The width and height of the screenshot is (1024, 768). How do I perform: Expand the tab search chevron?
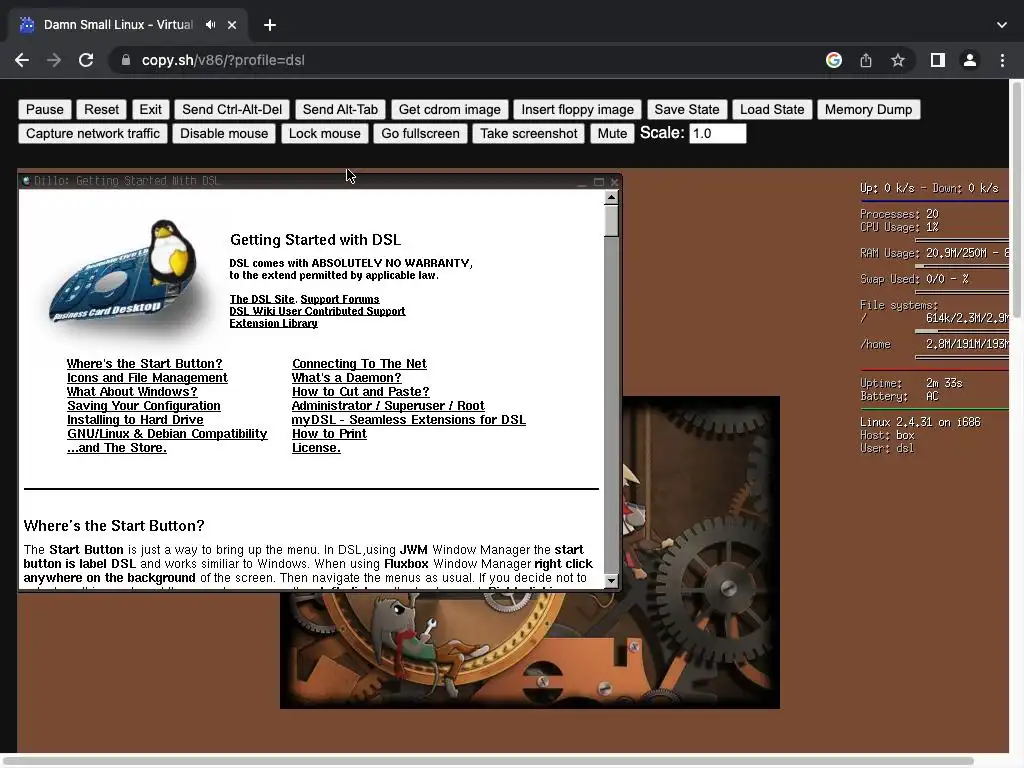(x=1002, y=25)
